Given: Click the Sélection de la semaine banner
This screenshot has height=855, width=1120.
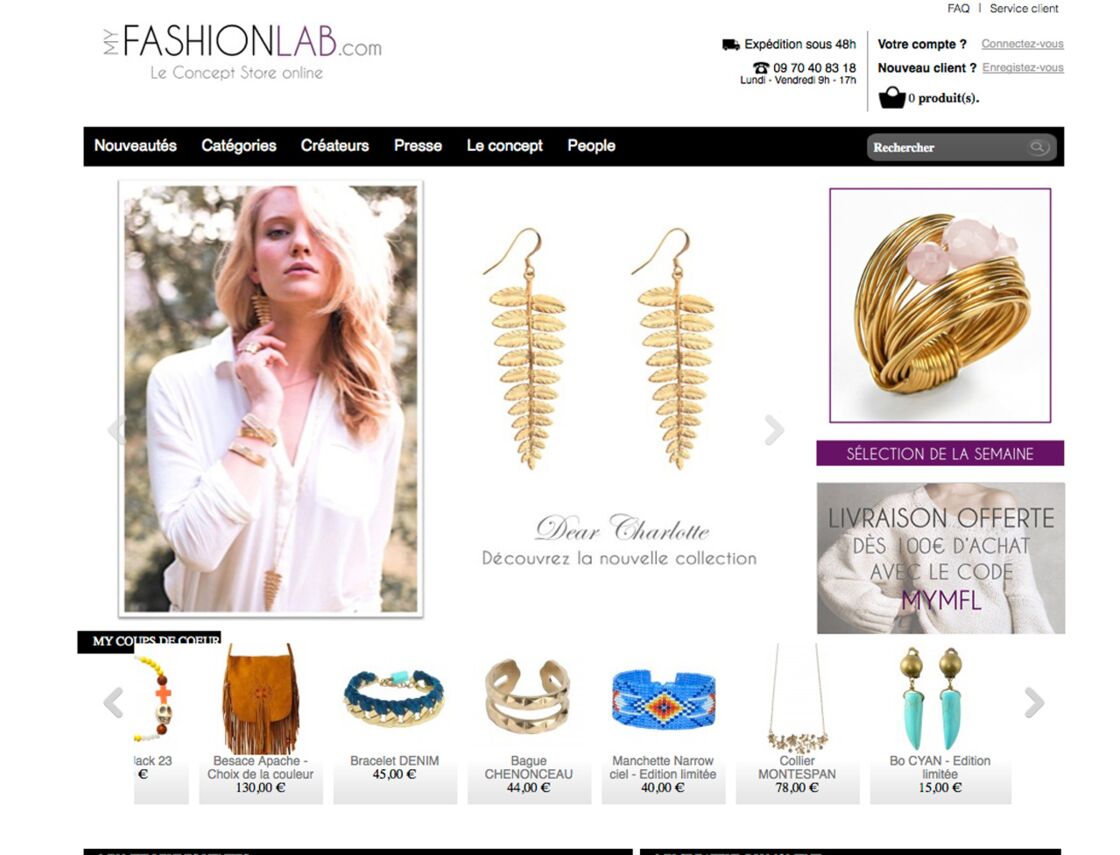Looking at the screenshot, I should click(x=940, y=454).
